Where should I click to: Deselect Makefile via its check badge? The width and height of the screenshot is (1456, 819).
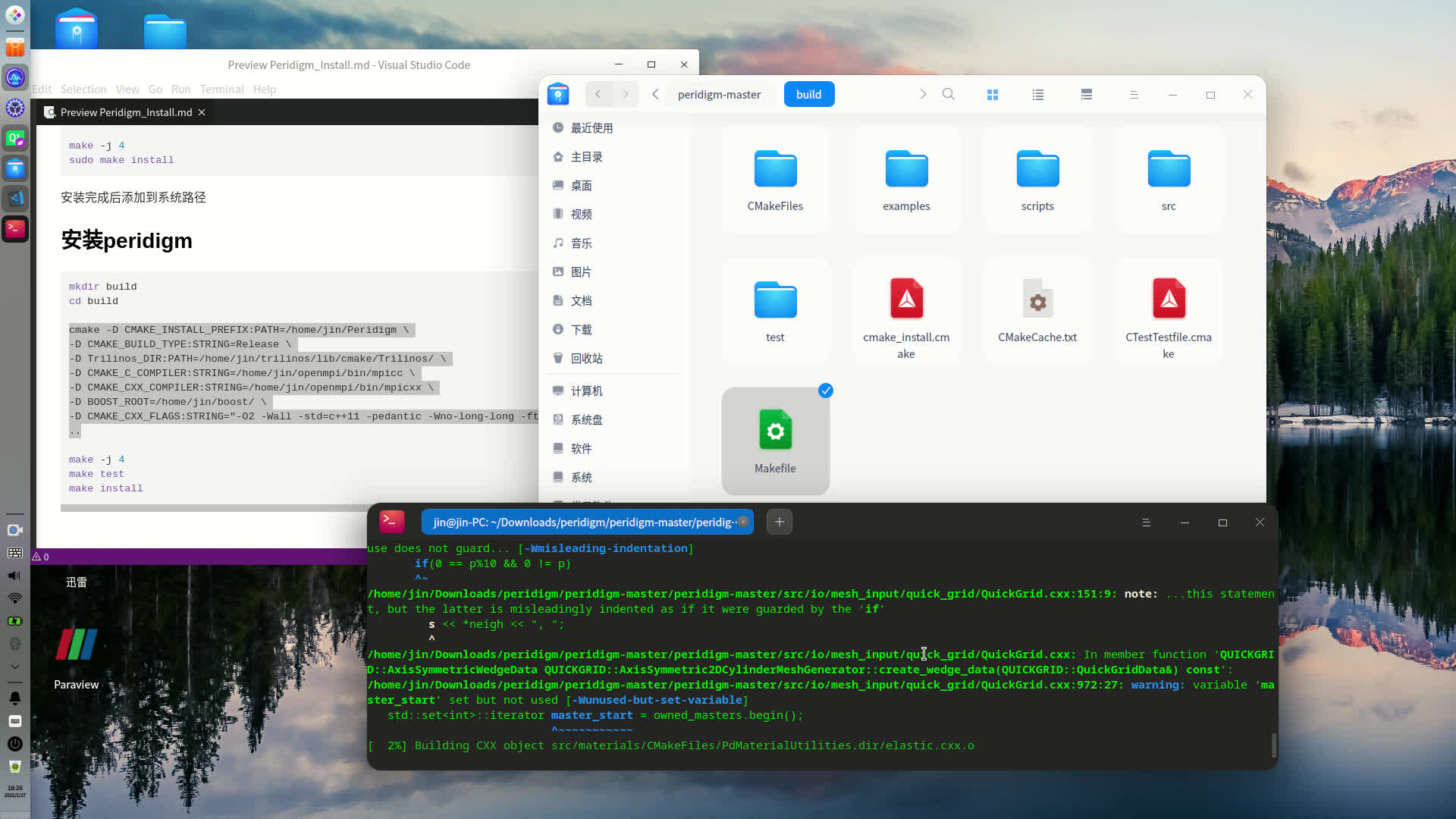coord(826,391)
